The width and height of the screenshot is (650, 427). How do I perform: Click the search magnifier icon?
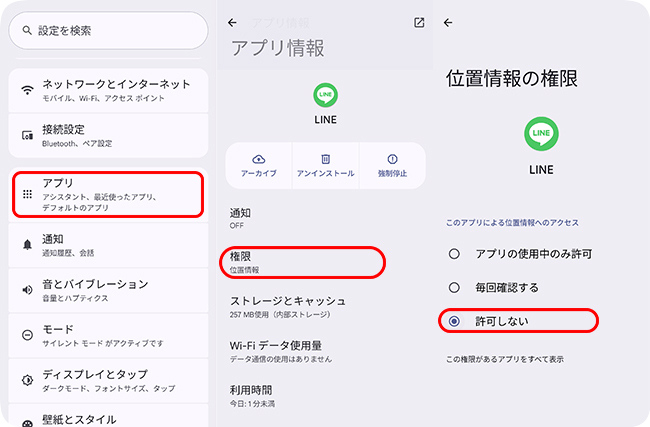[x=27, y=30]
